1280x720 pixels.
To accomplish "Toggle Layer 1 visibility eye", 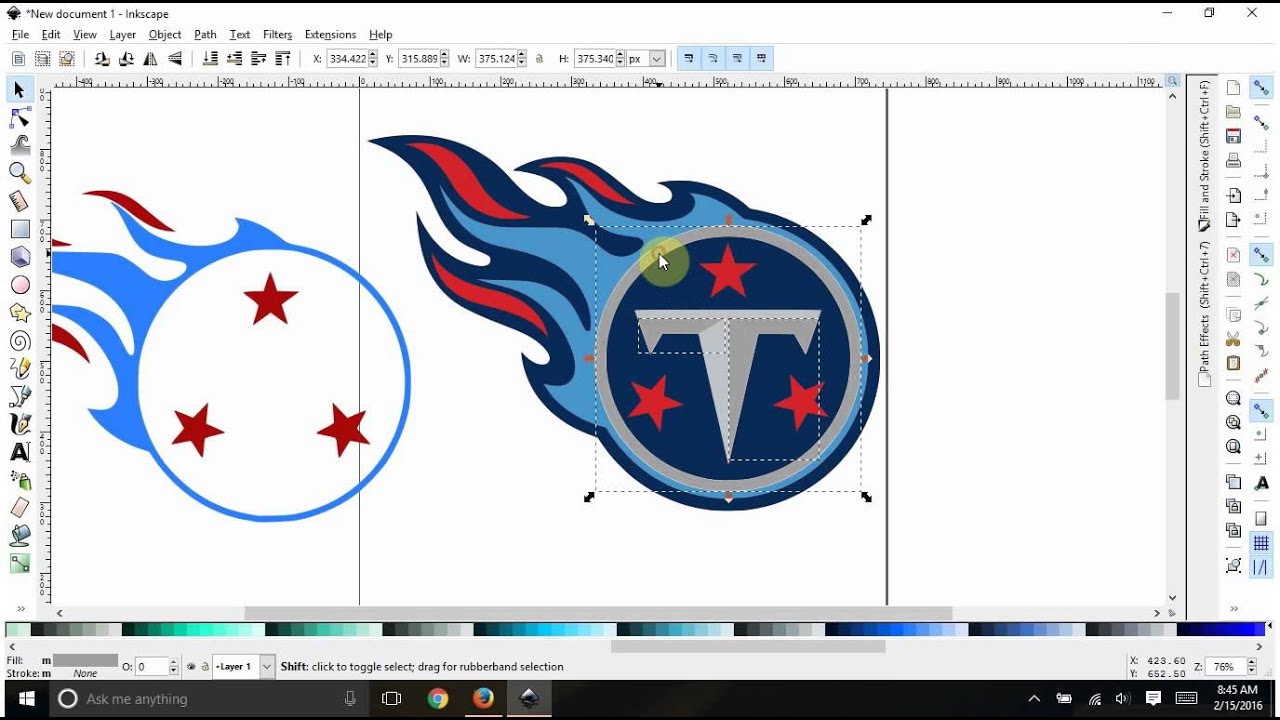I will 191,667.
